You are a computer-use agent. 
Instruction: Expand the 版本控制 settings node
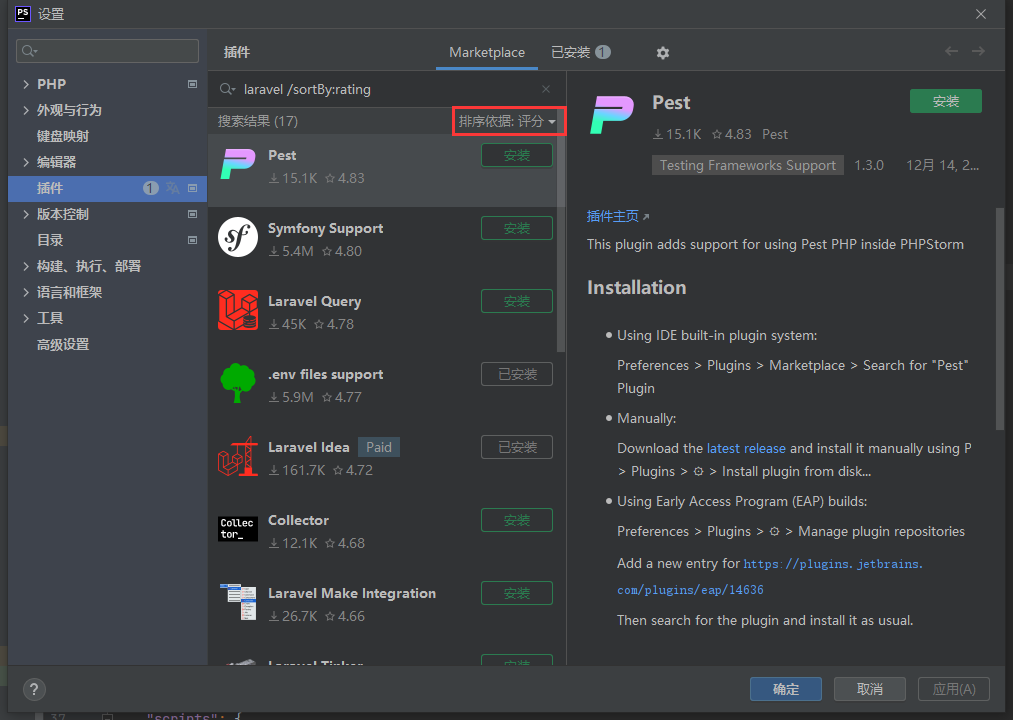pos(26,214)
